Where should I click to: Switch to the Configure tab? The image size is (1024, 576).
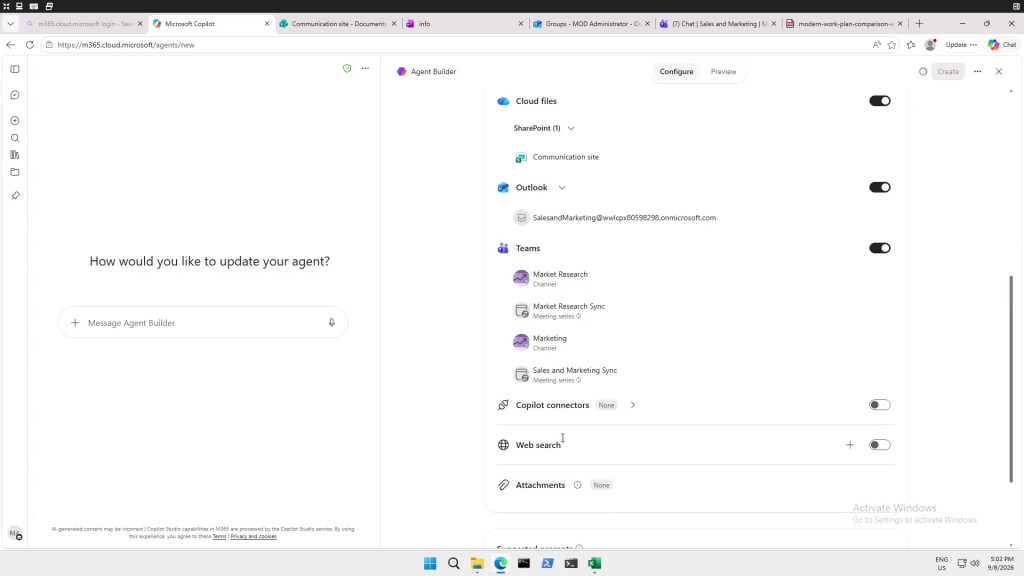pyautogui.click(x=676, y=72)
